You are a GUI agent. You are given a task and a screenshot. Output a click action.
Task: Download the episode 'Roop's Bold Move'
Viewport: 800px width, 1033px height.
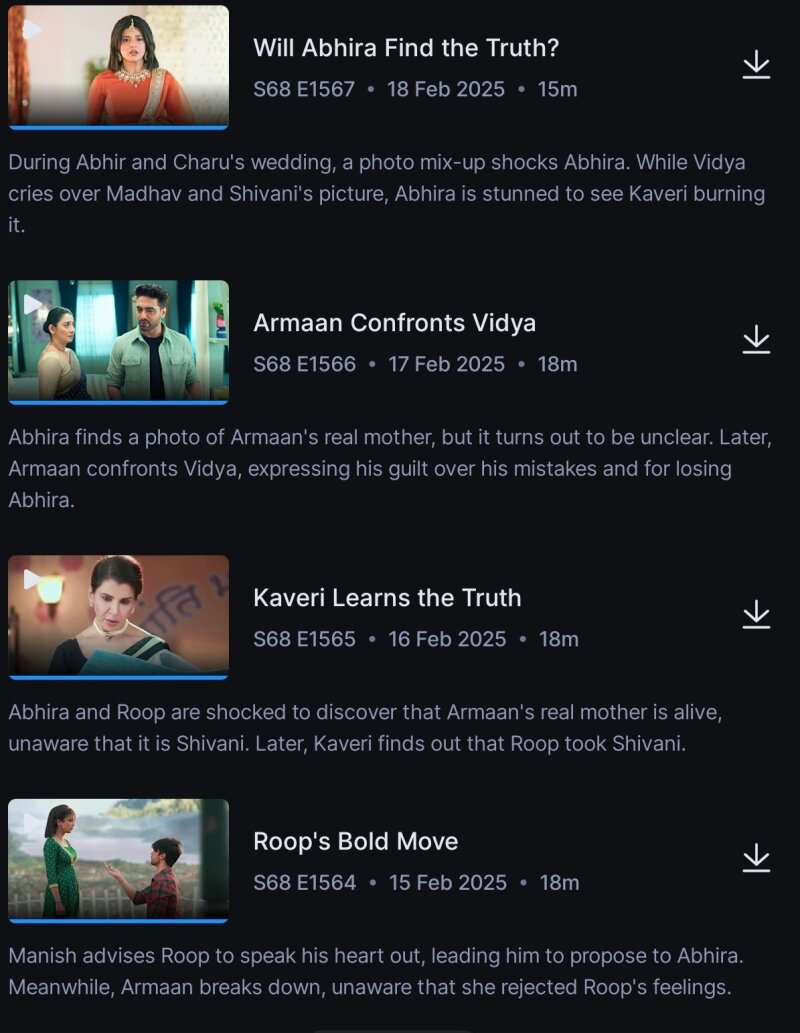758,859
